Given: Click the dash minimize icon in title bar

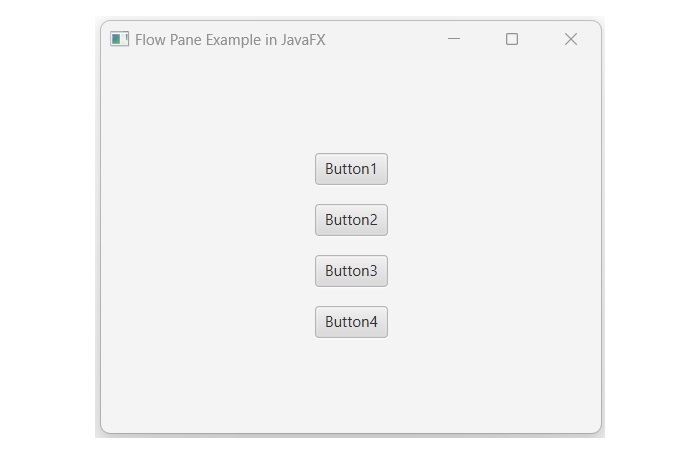Looking at the screenshot, I should pyautogui.click(x=454, y=39).
